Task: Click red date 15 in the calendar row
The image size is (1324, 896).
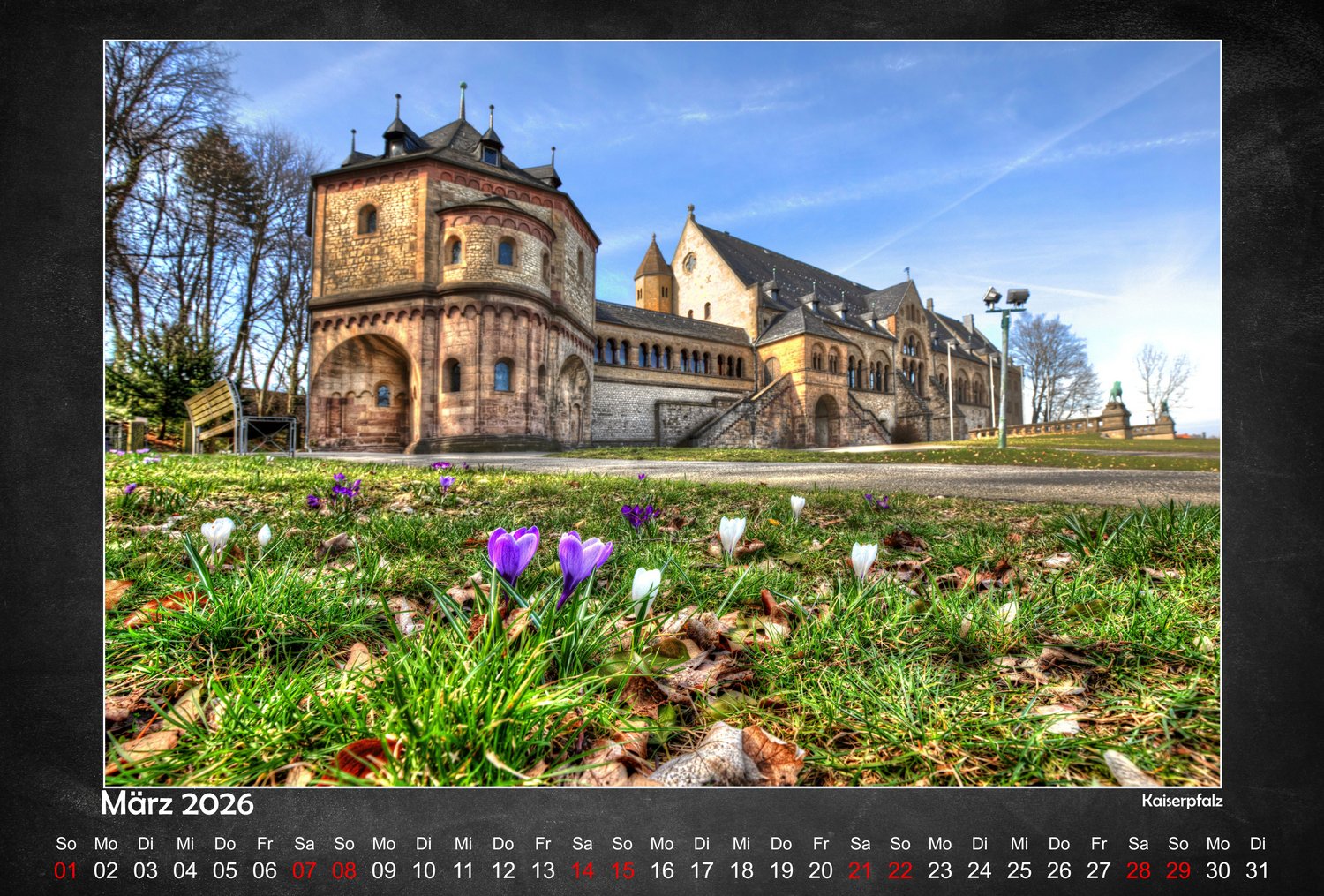Action: pyautogui.click(x=622, y=870)
